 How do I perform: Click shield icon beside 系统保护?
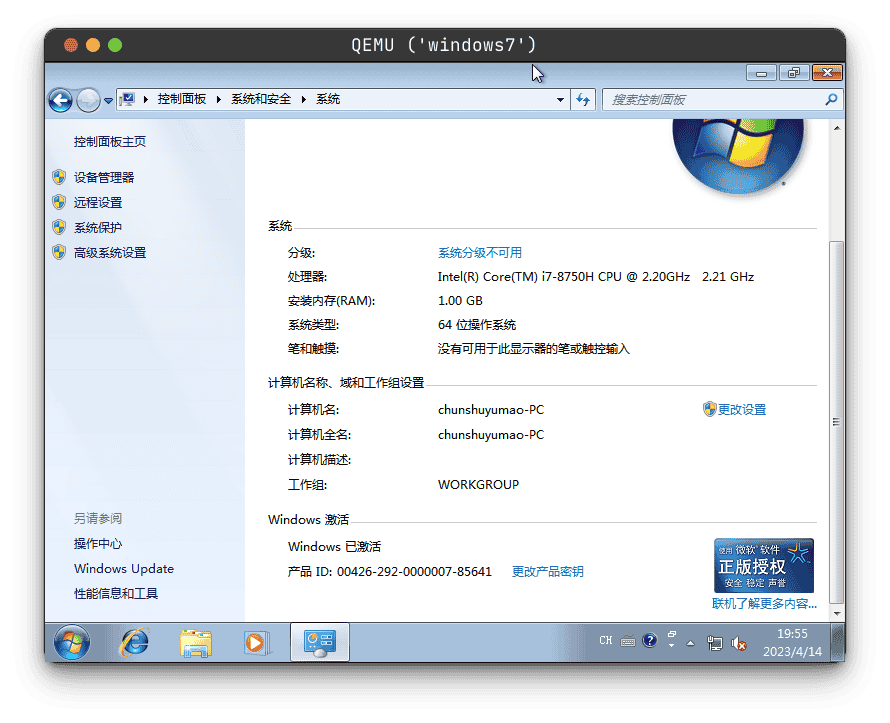(x=59, y=227)
